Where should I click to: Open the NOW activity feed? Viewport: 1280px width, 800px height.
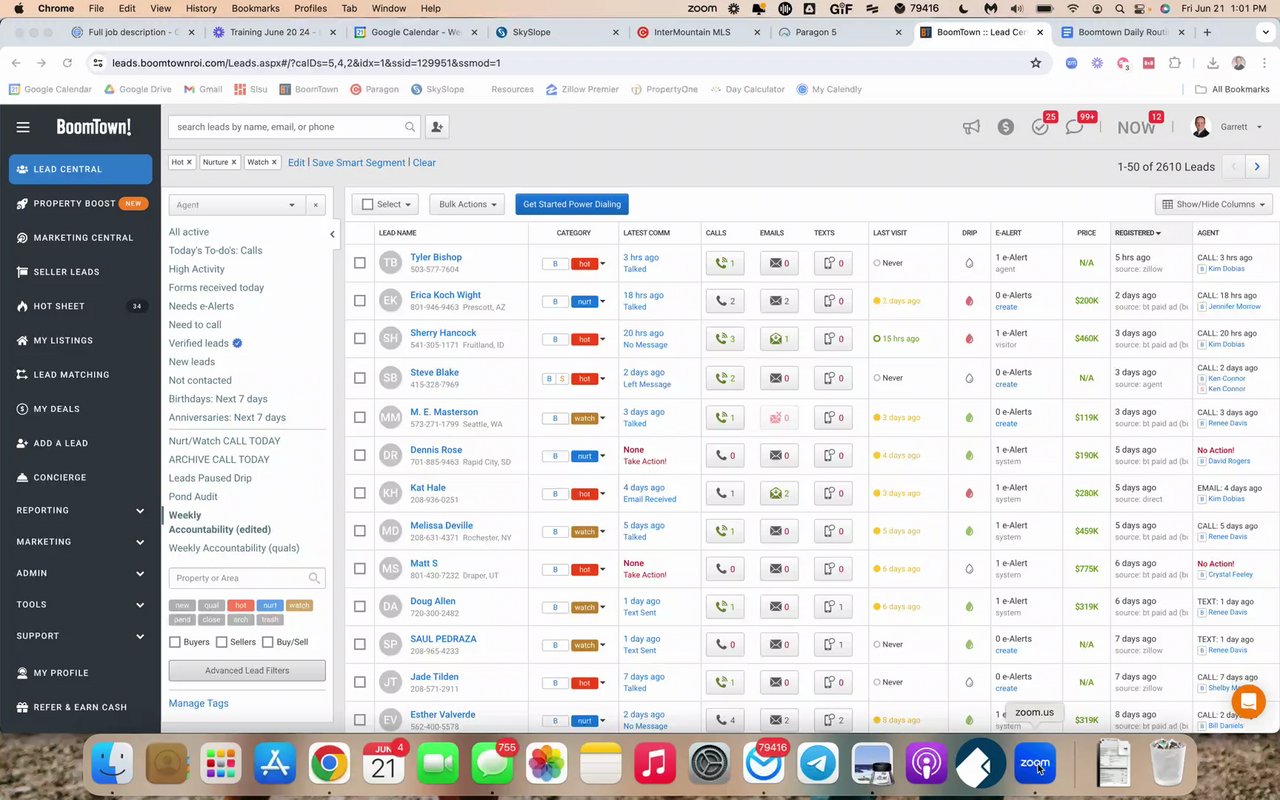(x=1136, y=128)
